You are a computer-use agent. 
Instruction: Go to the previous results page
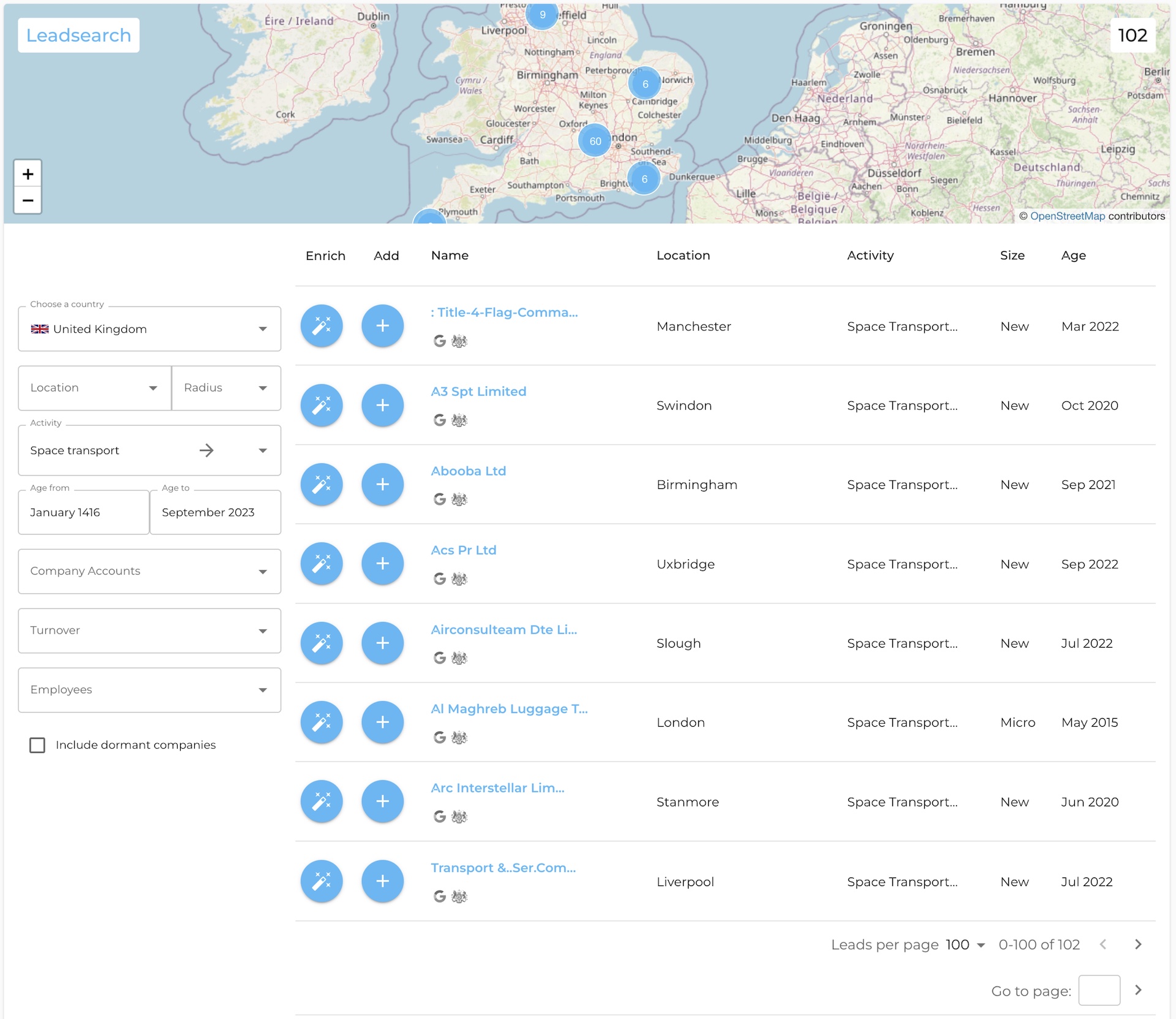click(1103, 944)
